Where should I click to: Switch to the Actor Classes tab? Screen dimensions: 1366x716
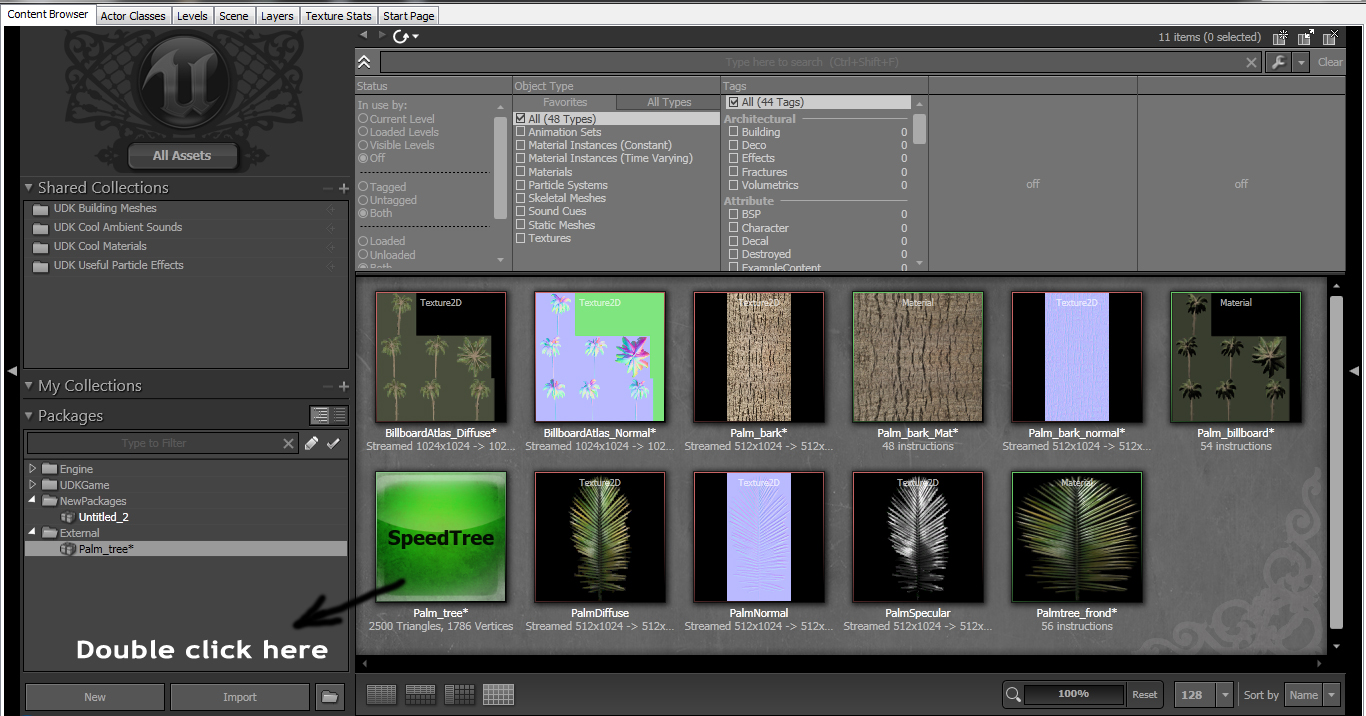(133, 16)
